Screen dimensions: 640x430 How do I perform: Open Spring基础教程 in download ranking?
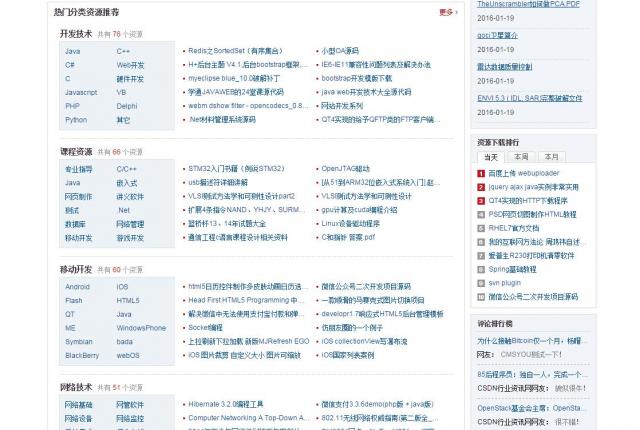pos(512,269)
